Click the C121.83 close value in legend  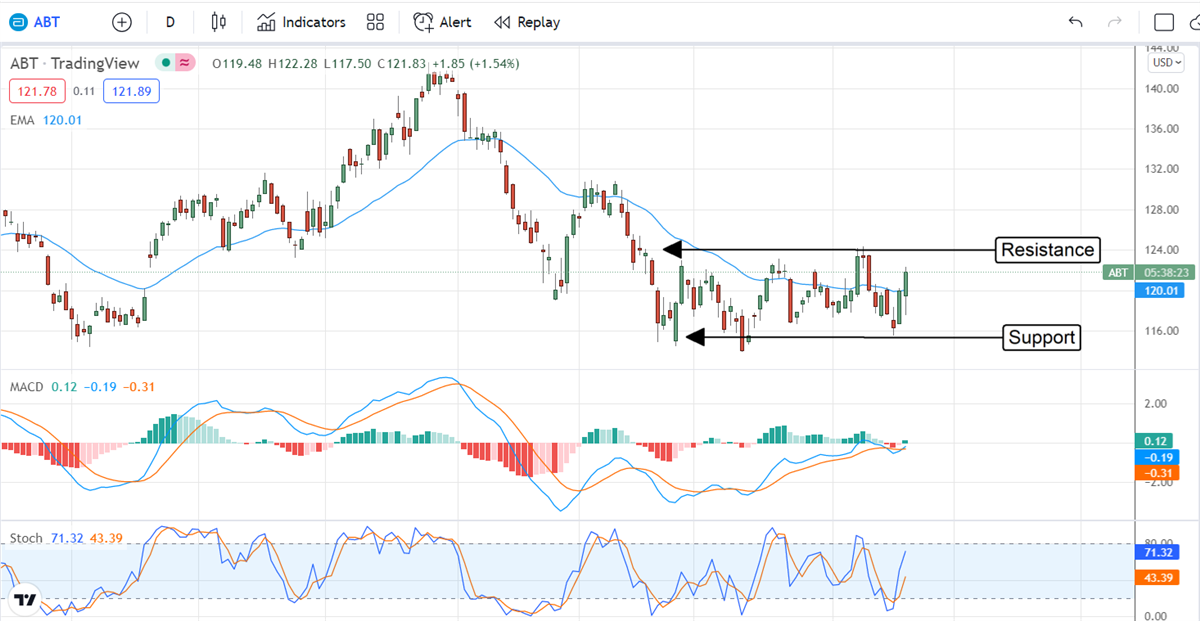click(403, 63)
